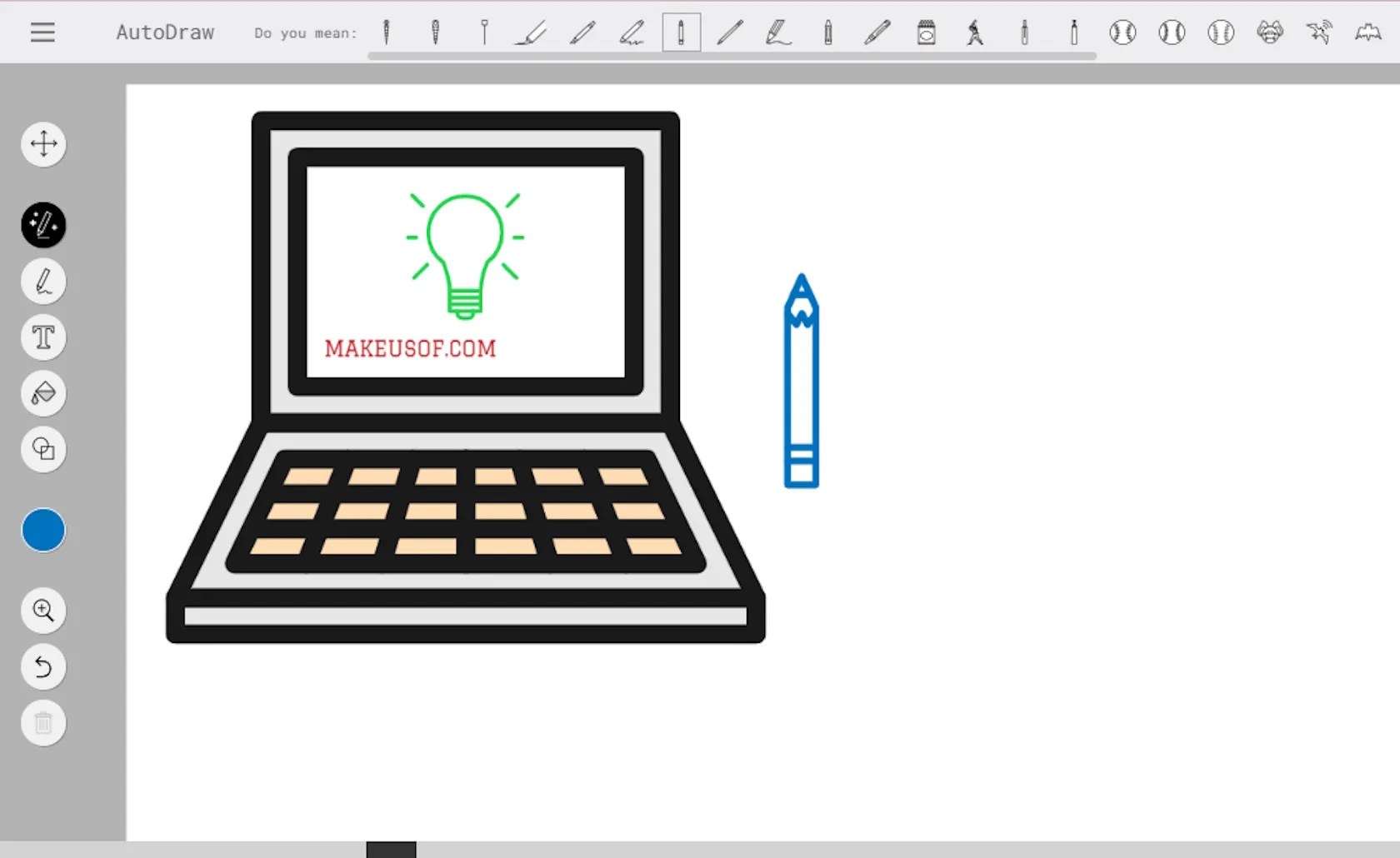Select the highlighted pencil suggestion
Image resolution: width=1400 pixels, height=858 pixels.
click(681, 32)
